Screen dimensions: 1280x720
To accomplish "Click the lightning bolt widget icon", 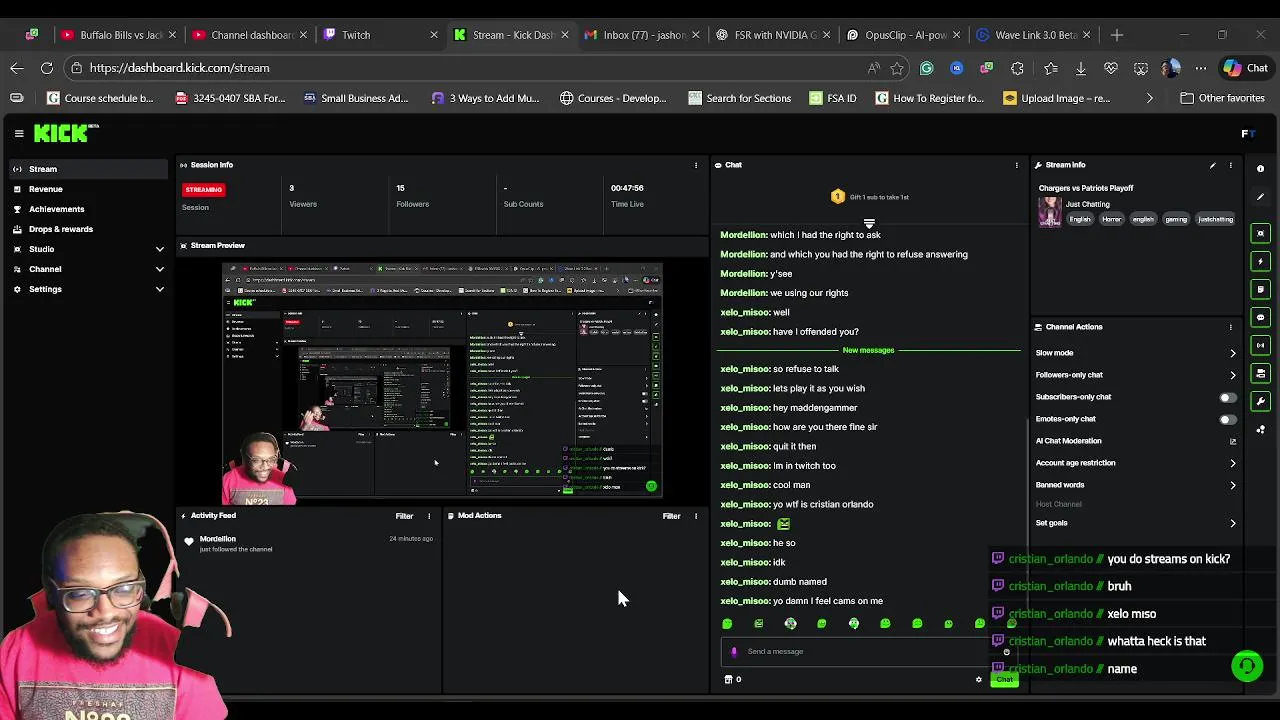I will pyautogui.click(x=1260, y=261).
